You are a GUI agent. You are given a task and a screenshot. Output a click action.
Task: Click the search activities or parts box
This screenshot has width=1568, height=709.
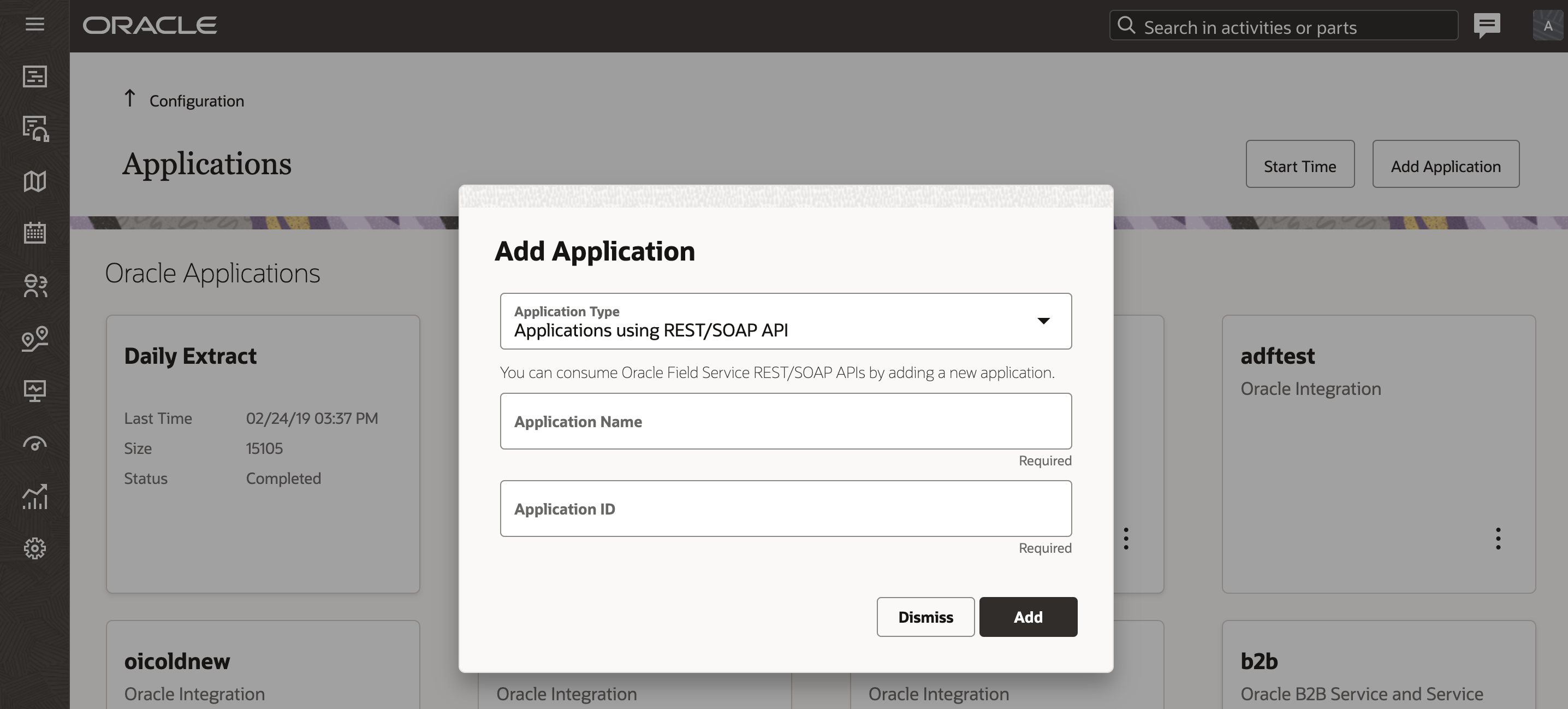coord(1284,27)
